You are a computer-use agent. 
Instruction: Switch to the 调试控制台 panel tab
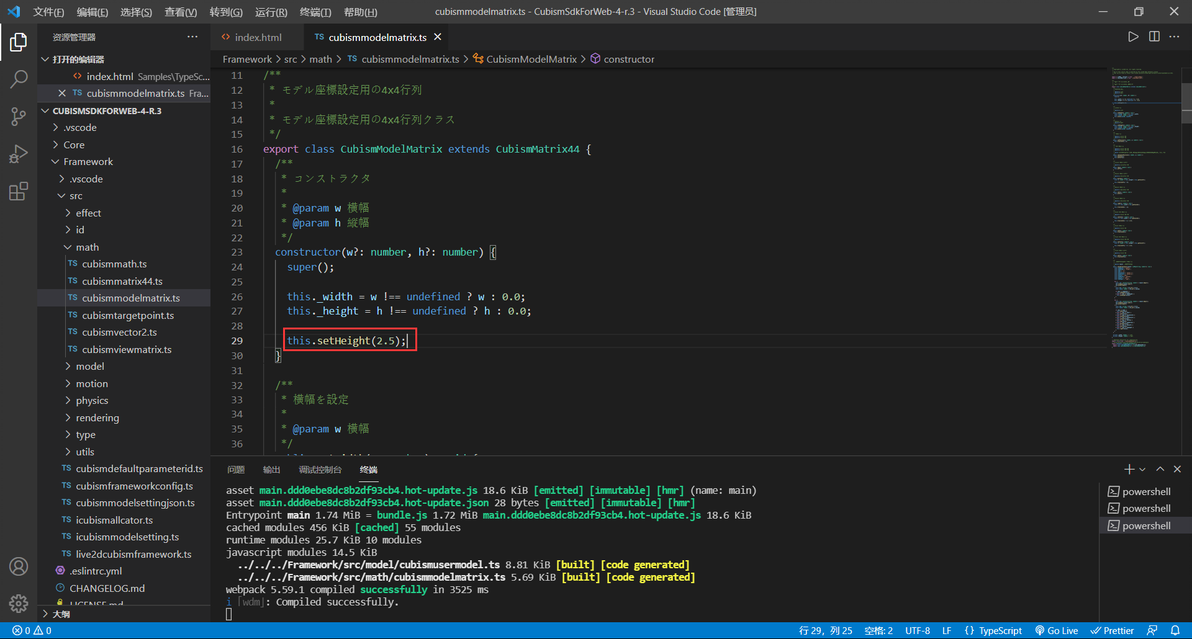pyautogui.click(x=320, y=470)
